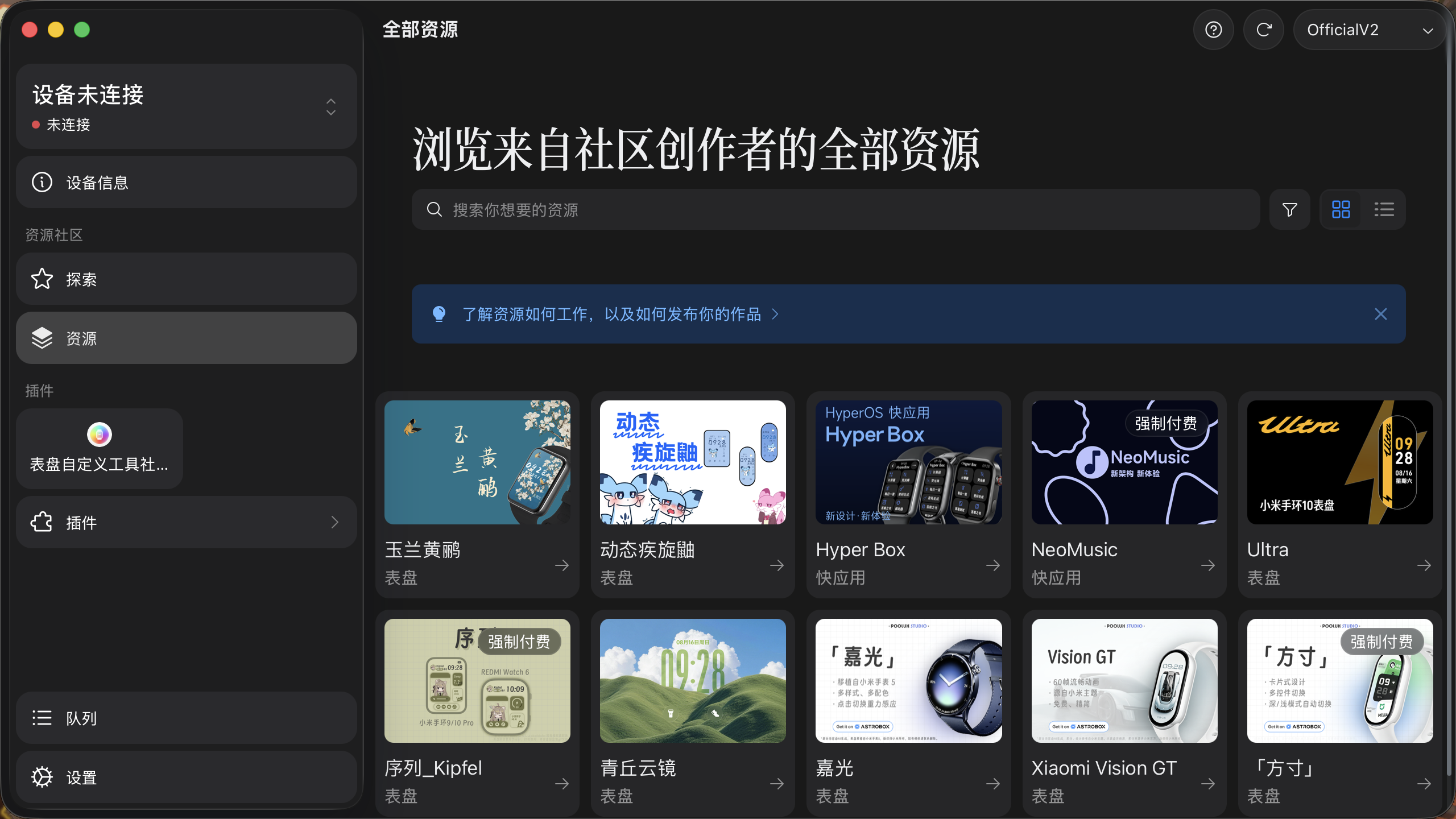The height and width of the screenshot is (819, 1456).
Task: Click the Xiaomi Vision GT title text
Action: tap(1104, 768)
